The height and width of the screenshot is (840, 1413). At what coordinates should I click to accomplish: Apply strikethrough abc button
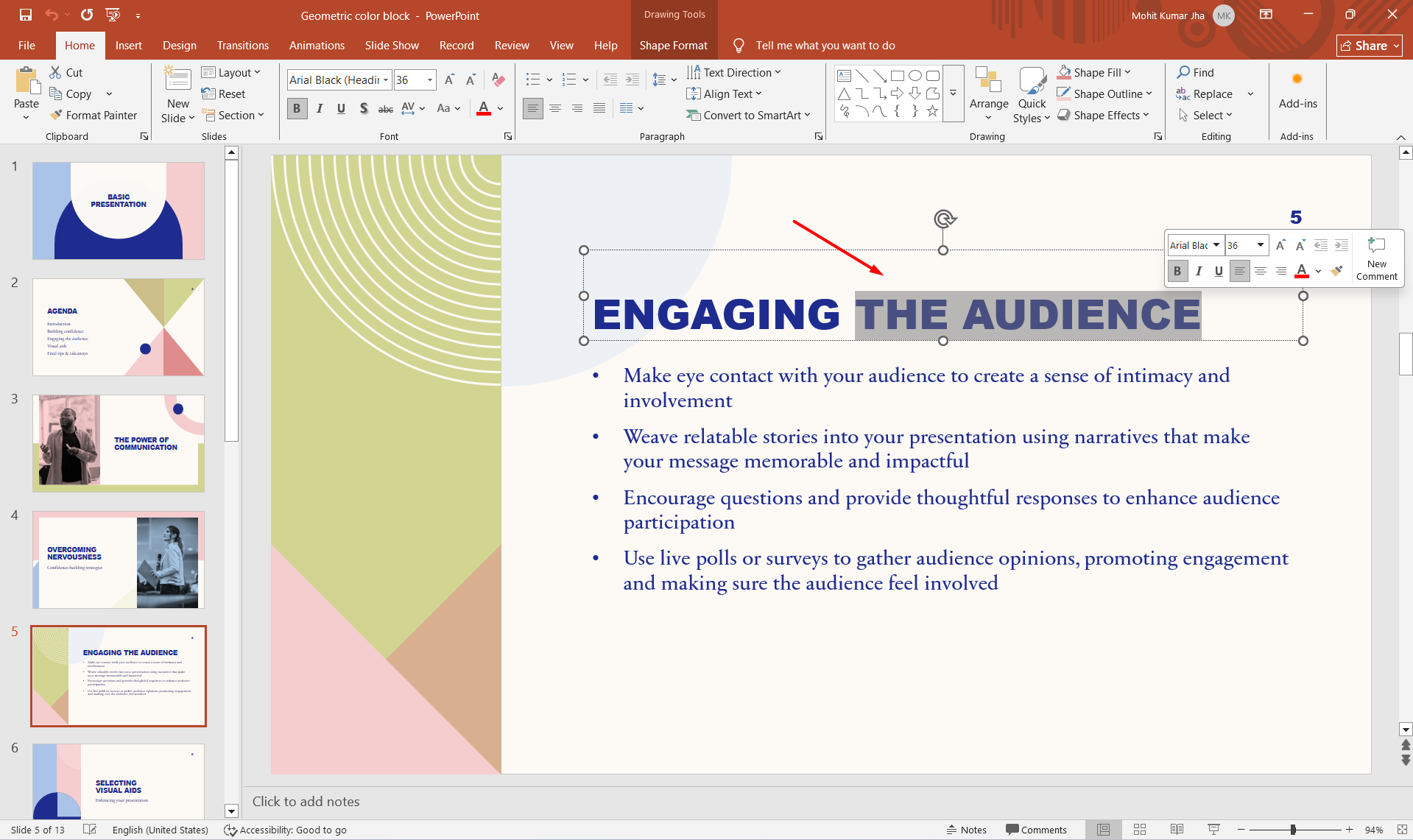click(x=385, y=108)
